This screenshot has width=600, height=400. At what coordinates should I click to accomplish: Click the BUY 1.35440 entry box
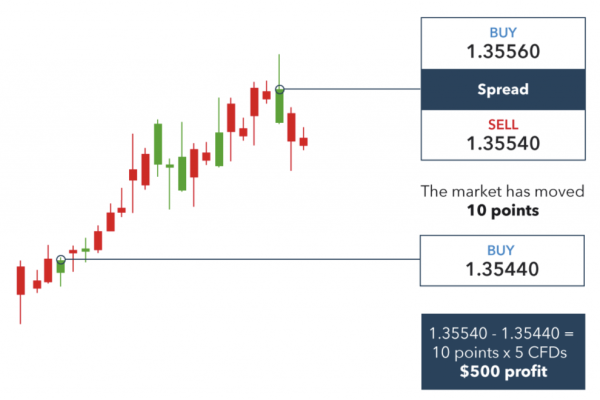(502, 261)
